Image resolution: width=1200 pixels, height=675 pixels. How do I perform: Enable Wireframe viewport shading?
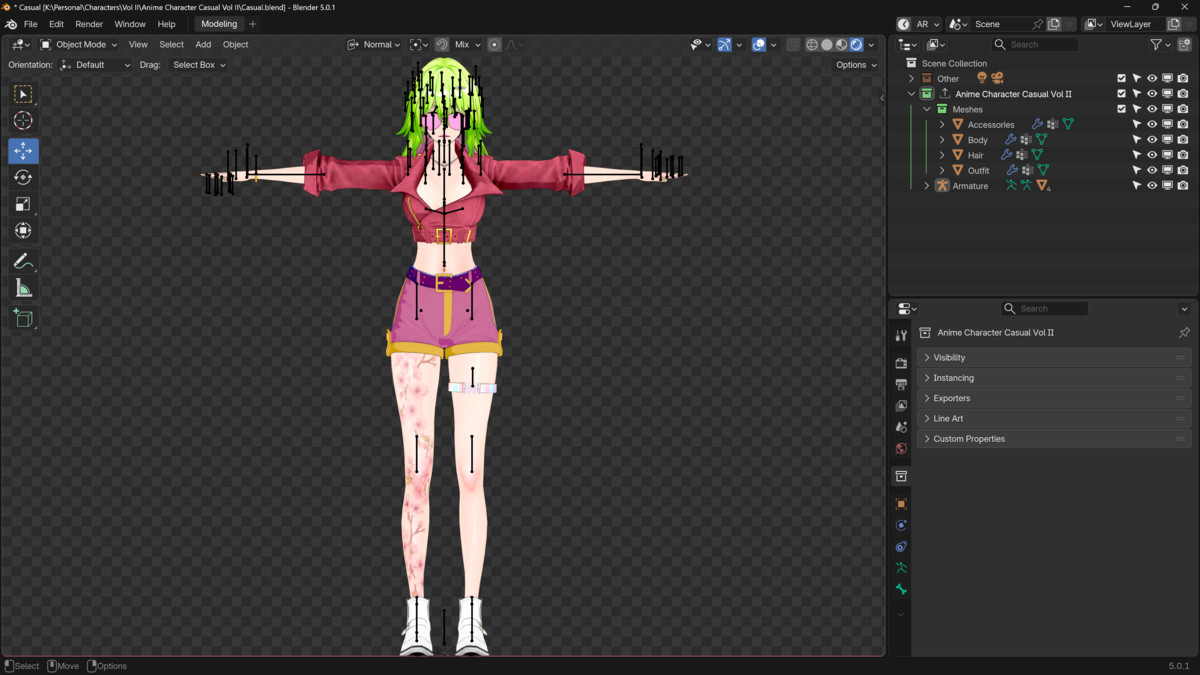click(x=812, y=44)
